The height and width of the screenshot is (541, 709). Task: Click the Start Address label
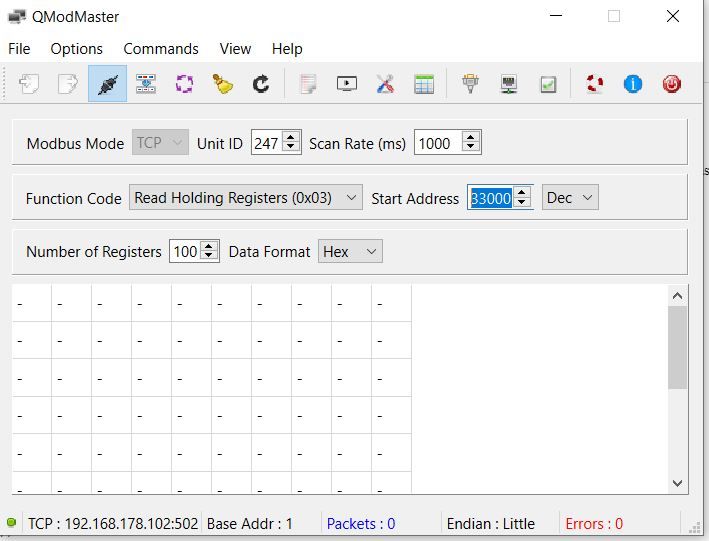click(x=415, y=199)
